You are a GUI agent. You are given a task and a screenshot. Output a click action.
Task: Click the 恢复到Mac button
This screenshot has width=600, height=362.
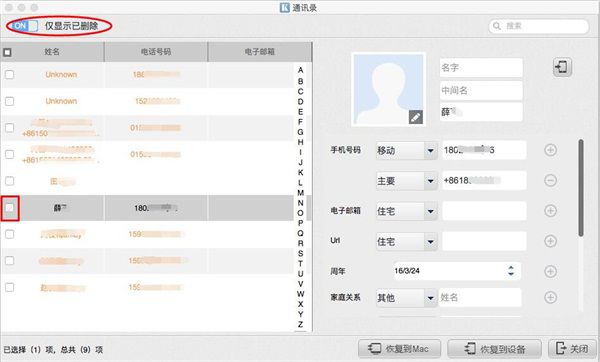coord(399,349)
